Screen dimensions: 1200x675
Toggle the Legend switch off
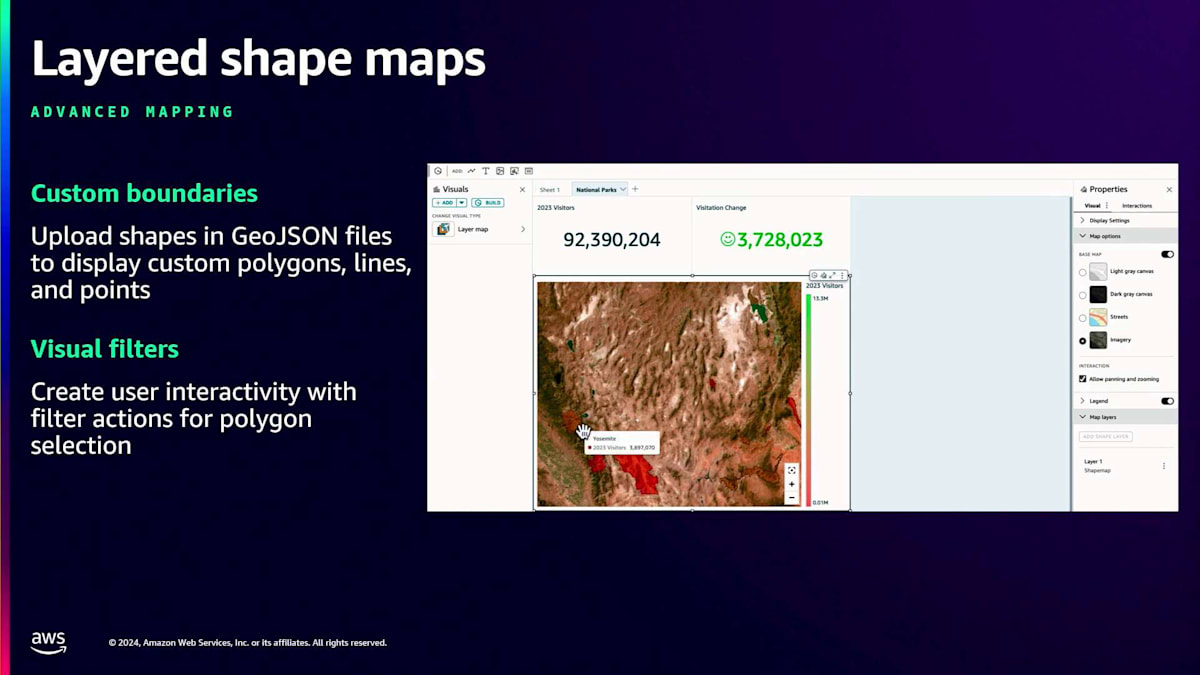[x=1167, y=401]
